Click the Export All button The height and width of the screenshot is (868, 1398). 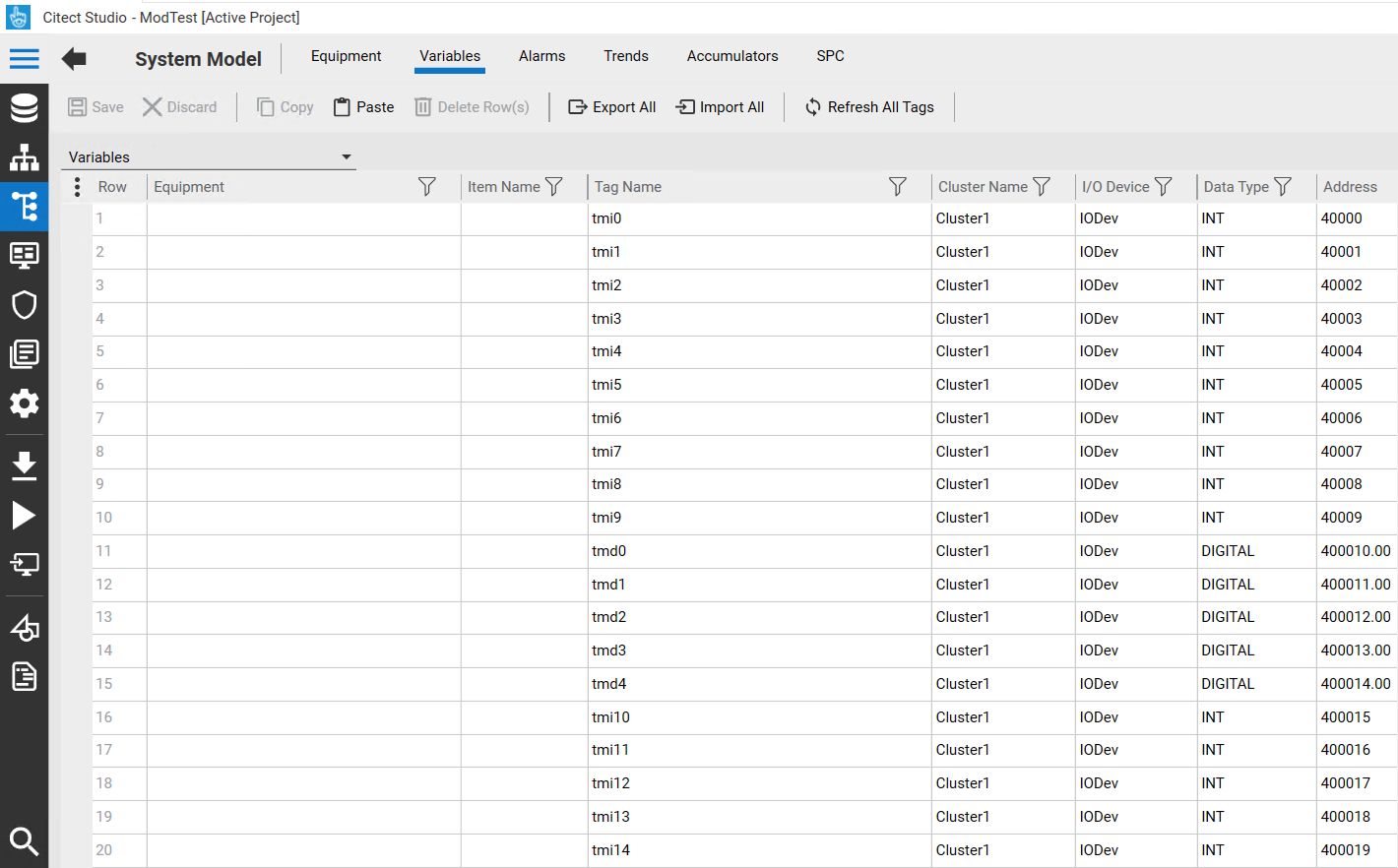(x=611, y=107)
